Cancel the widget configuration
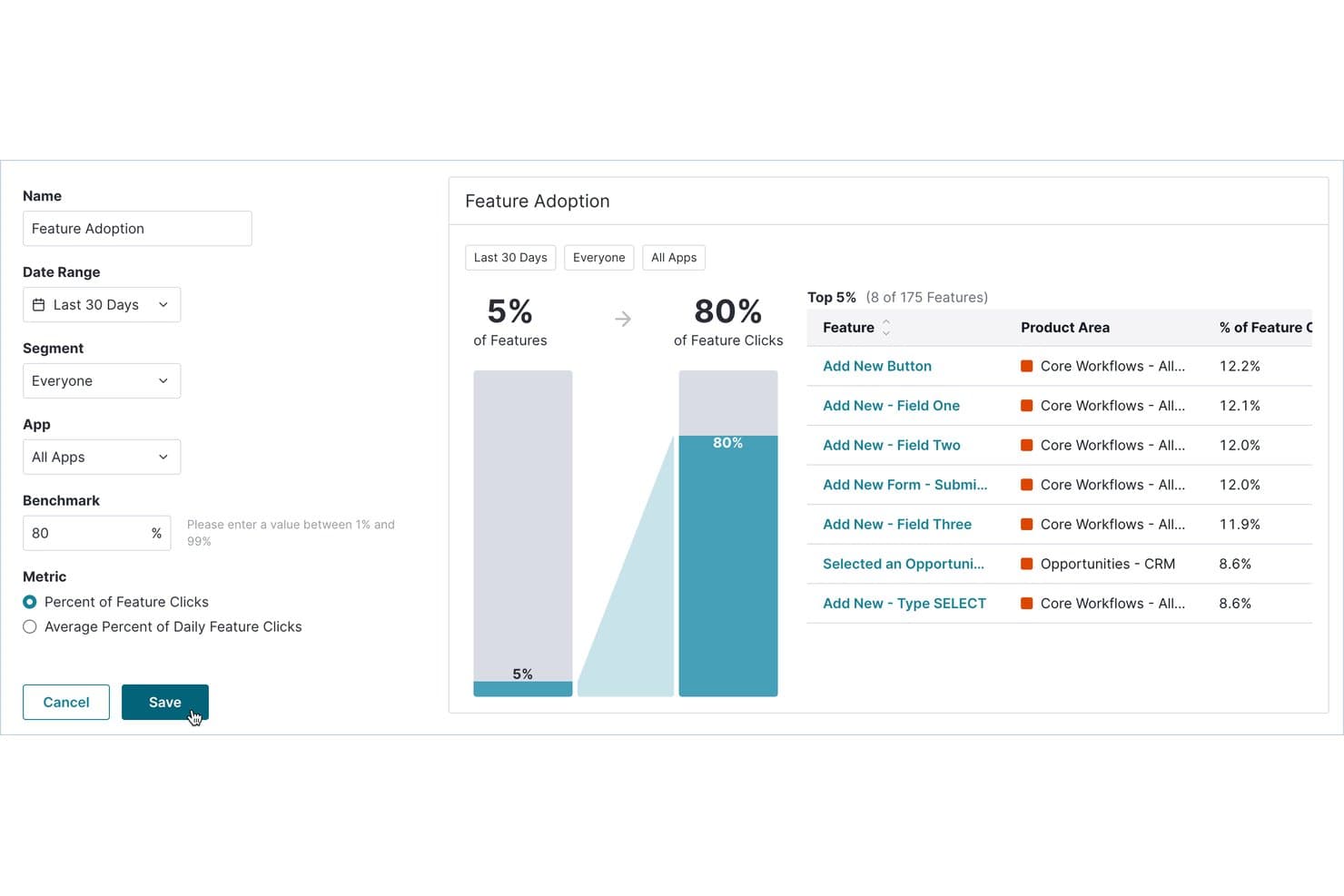This screenshot has height=896, width=1344. tap(66, 703)
